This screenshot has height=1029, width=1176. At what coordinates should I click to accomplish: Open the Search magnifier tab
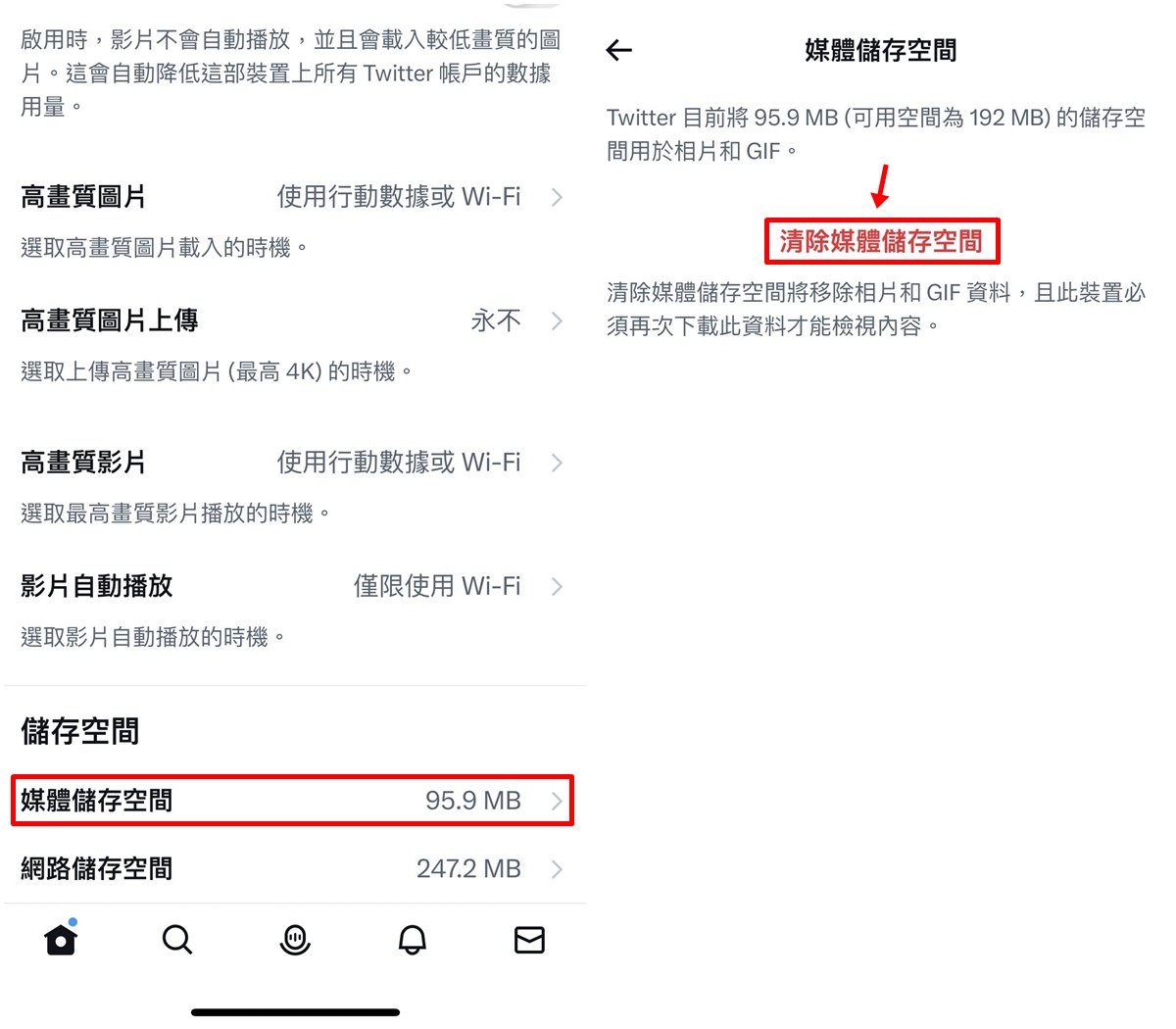coord(177,940)
